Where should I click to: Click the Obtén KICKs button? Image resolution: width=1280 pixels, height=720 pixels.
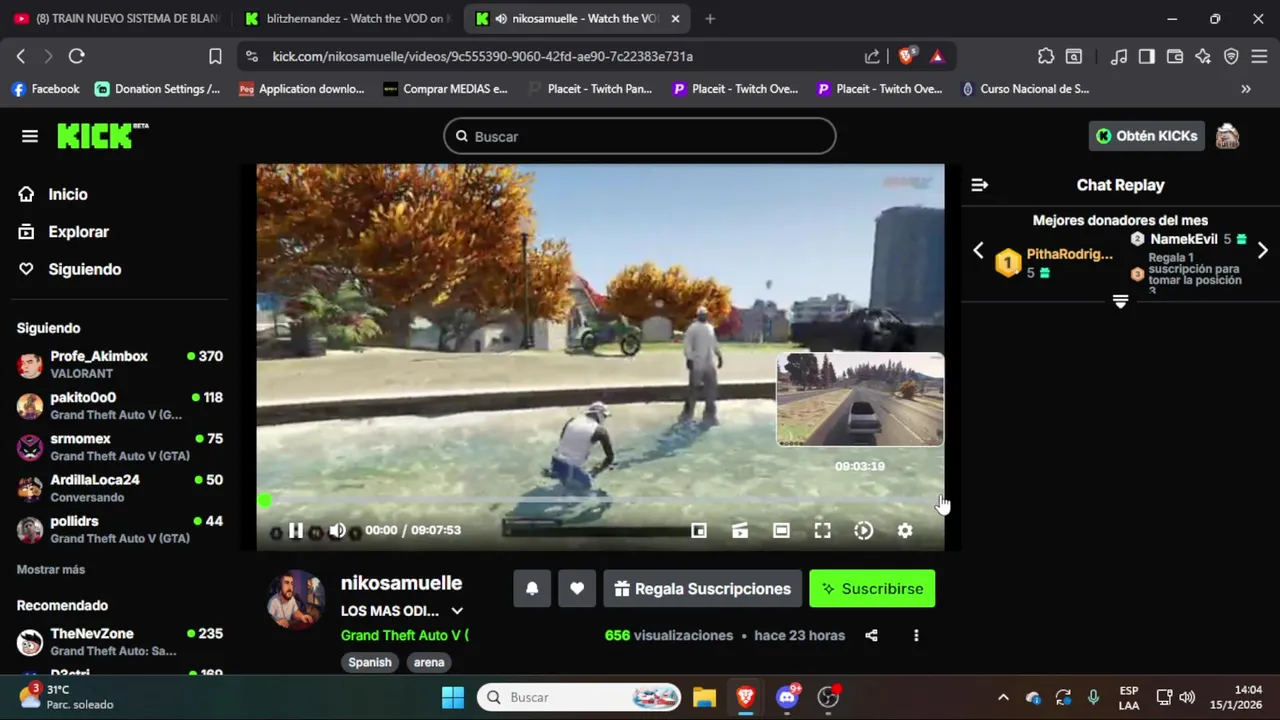click(1146, 136)
